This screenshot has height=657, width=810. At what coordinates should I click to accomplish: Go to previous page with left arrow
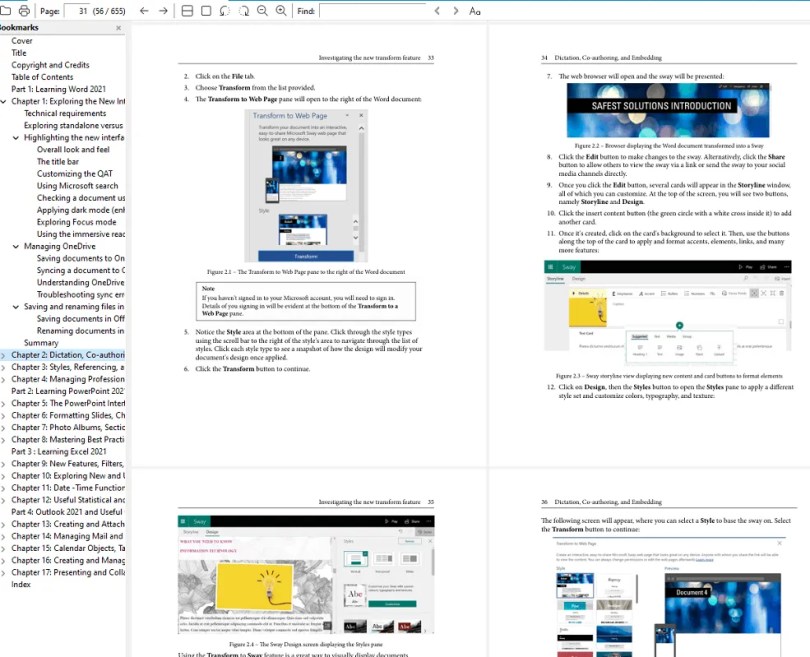pyautogui.click(x=144, y=11)
